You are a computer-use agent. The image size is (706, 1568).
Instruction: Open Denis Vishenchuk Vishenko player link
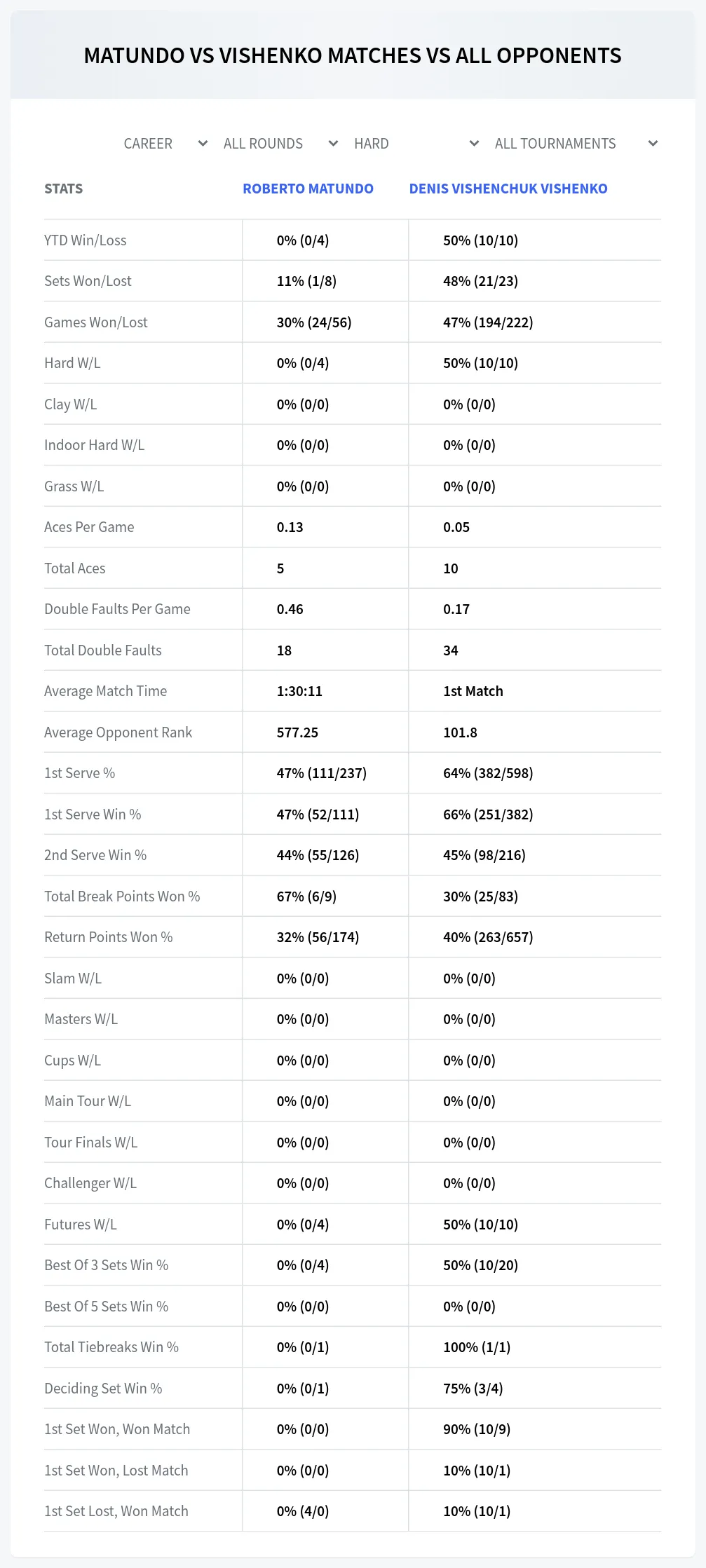[508, 189]
